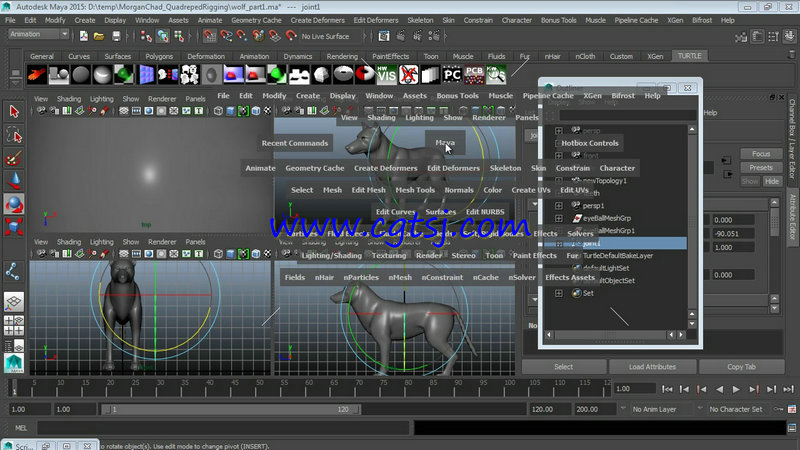Click Recent Commands in the hotbox
This screenshot has width=800, height=450.
click(x=295, y=143)
